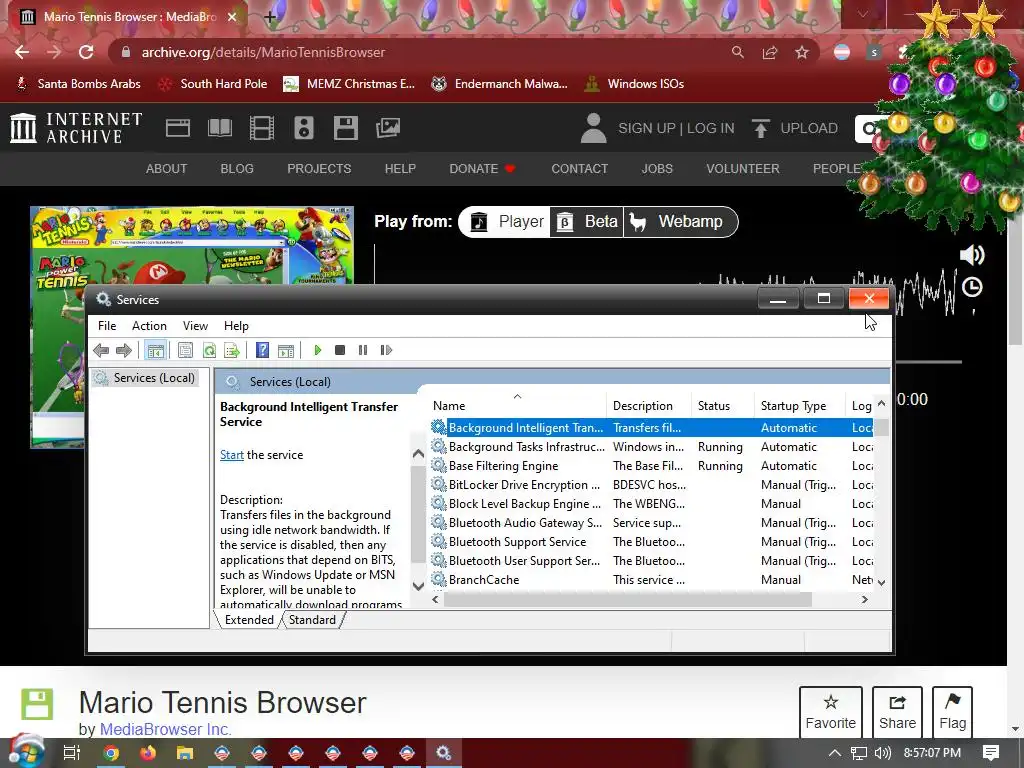This screenshot has height=768, width=1024.
Task: Open the Windows ISOs bookmark
Action: [634, 84]
